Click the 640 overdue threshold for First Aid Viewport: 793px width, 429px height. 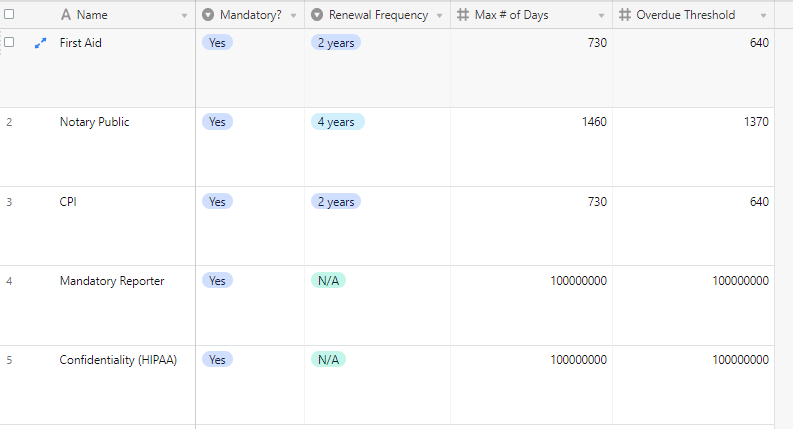[x=693, y=68]
